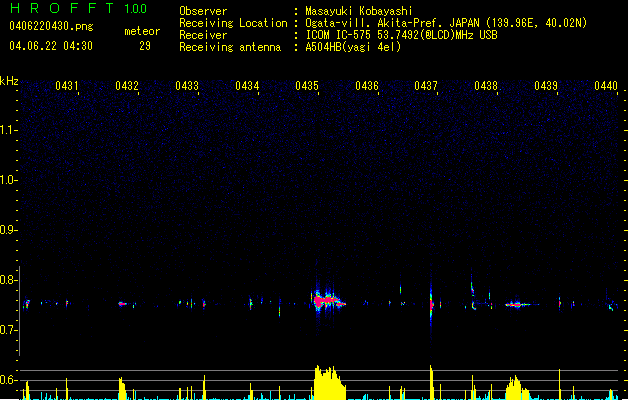Screen dimensions: 629x400
Task: Click the 0438 time marker
Action: pyautogui.click(x=486, y=86)
